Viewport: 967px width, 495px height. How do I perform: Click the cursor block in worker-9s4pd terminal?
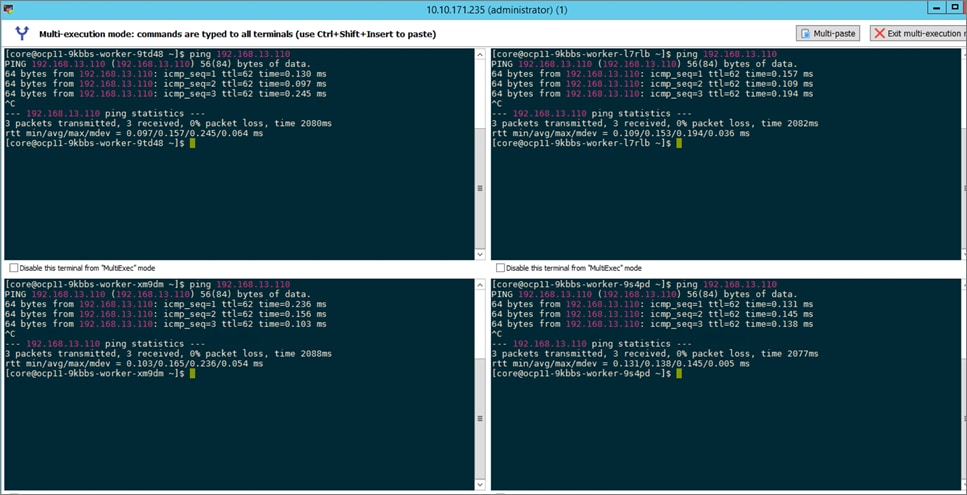[679, 374]
